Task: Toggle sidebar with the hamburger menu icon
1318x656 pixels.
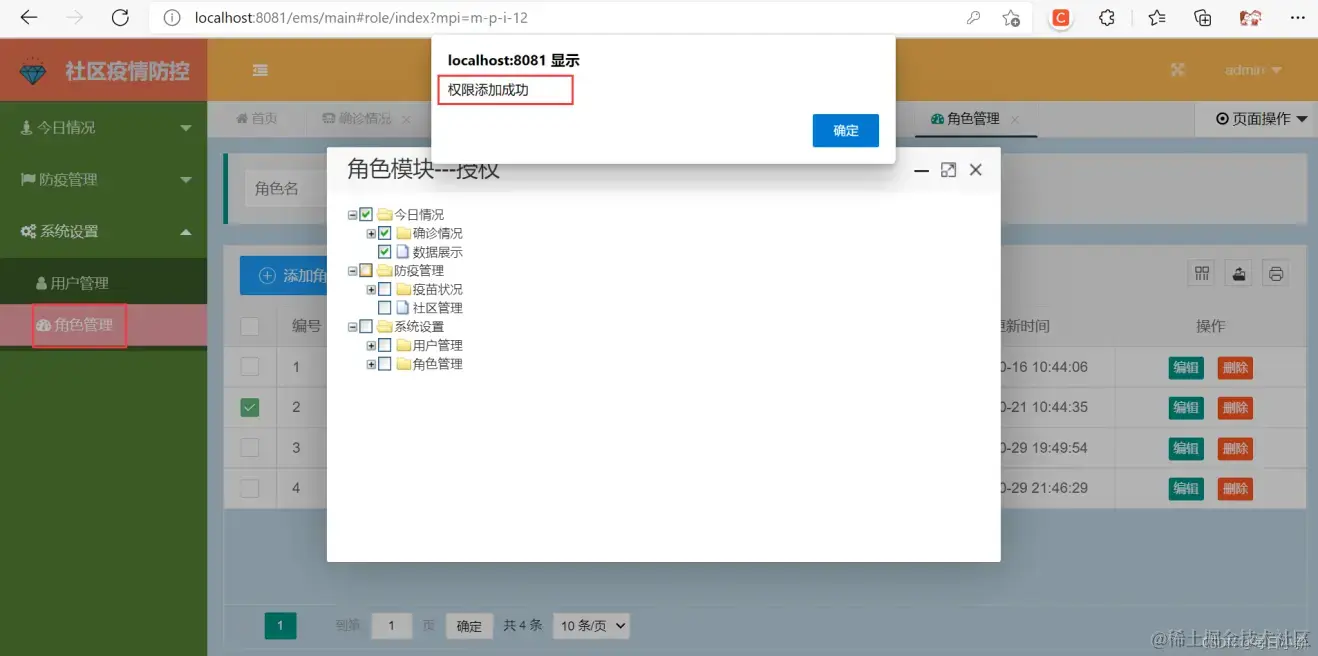Action: point(260,70)
